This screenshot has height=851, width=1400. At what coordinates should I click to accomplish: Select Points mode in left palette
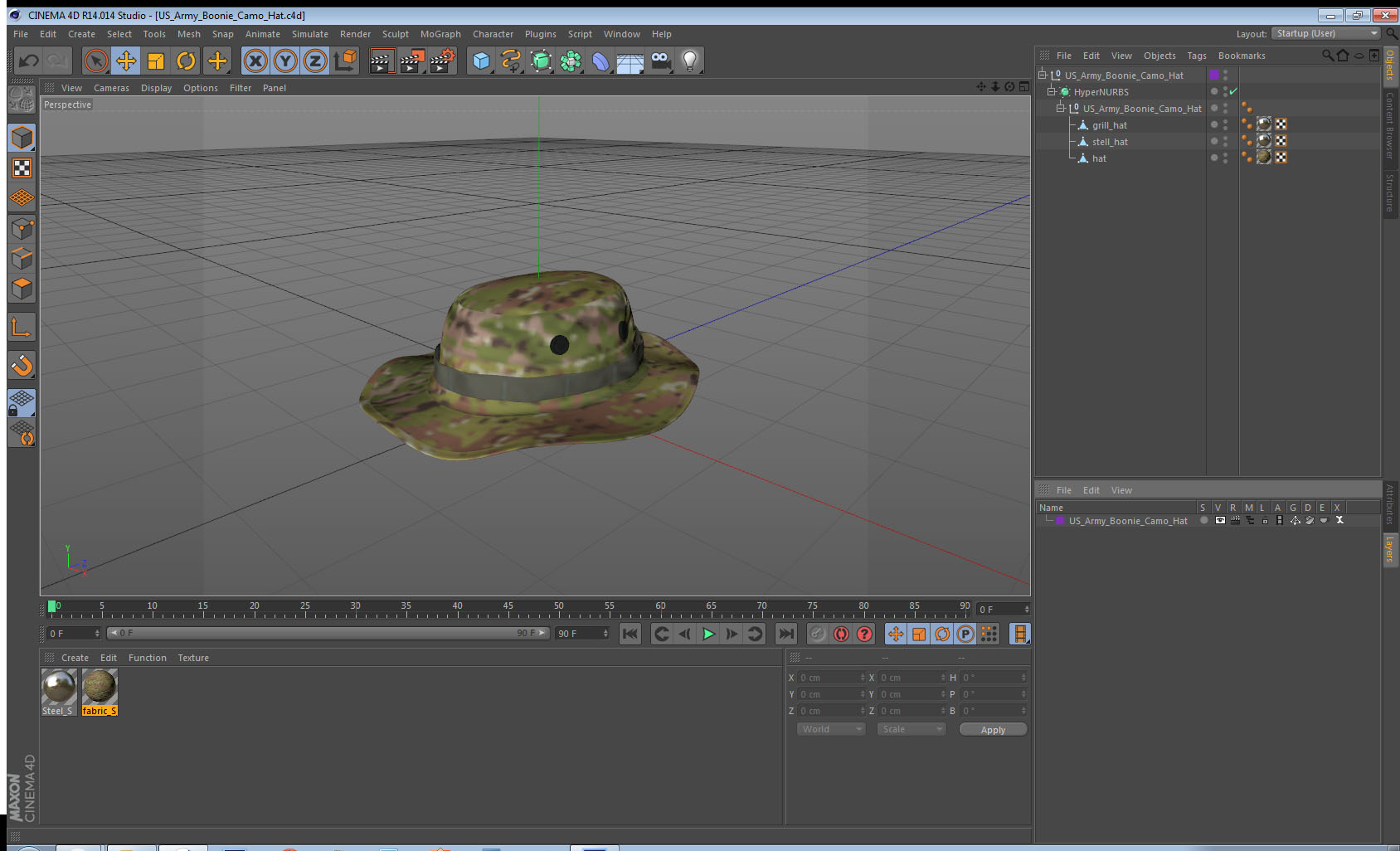click(22, 228)
